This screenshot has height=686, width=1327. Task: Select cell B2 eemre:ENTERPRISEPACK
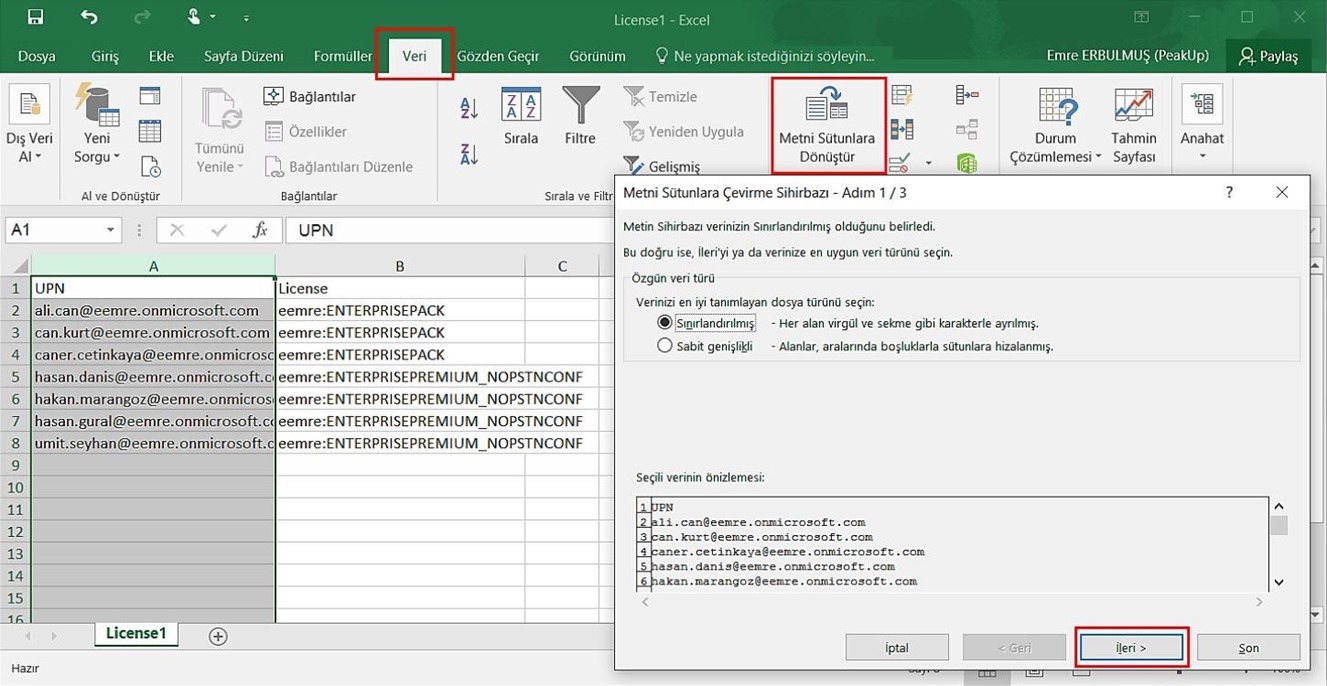coord(399,310)
